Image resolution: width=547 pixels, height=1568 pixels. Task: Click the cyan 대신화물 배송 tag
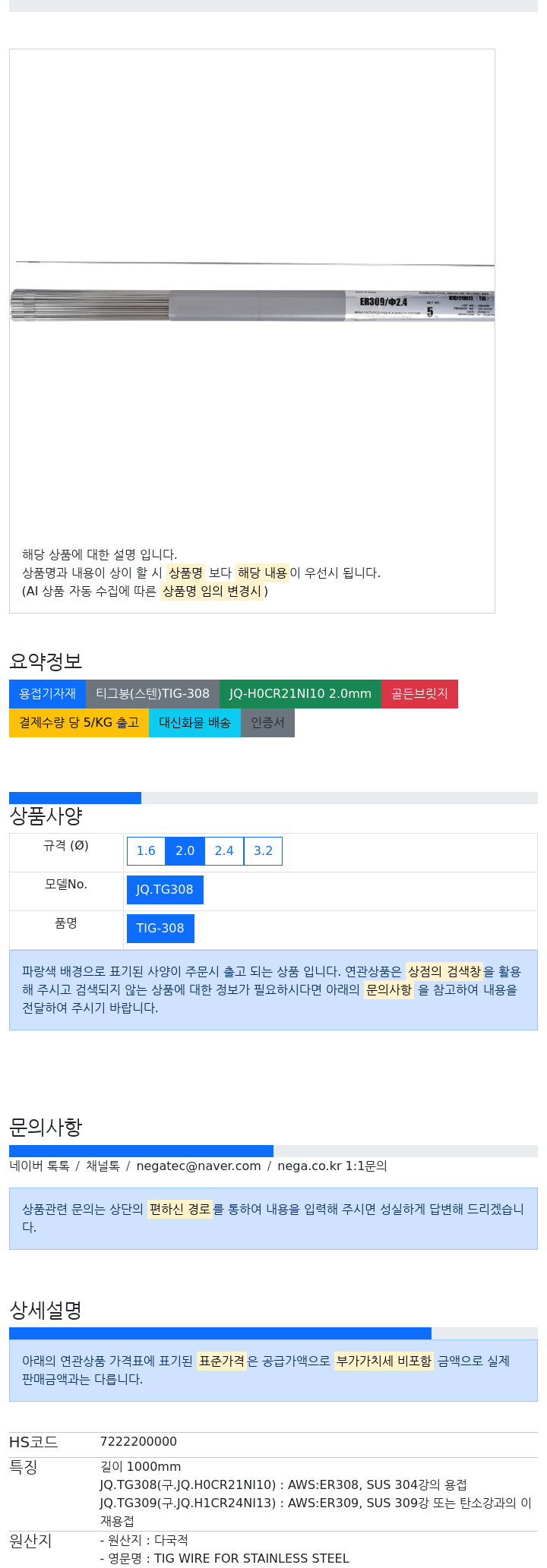tap(194, 722)
